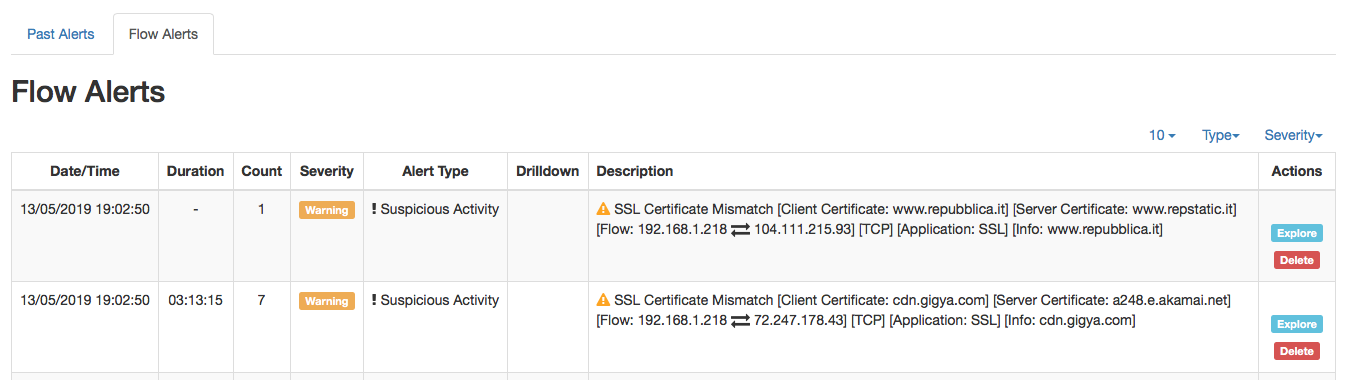Delete the www.repubblica.it alert
Viewport: 1351px width, 380px height.
(1297, 260)
